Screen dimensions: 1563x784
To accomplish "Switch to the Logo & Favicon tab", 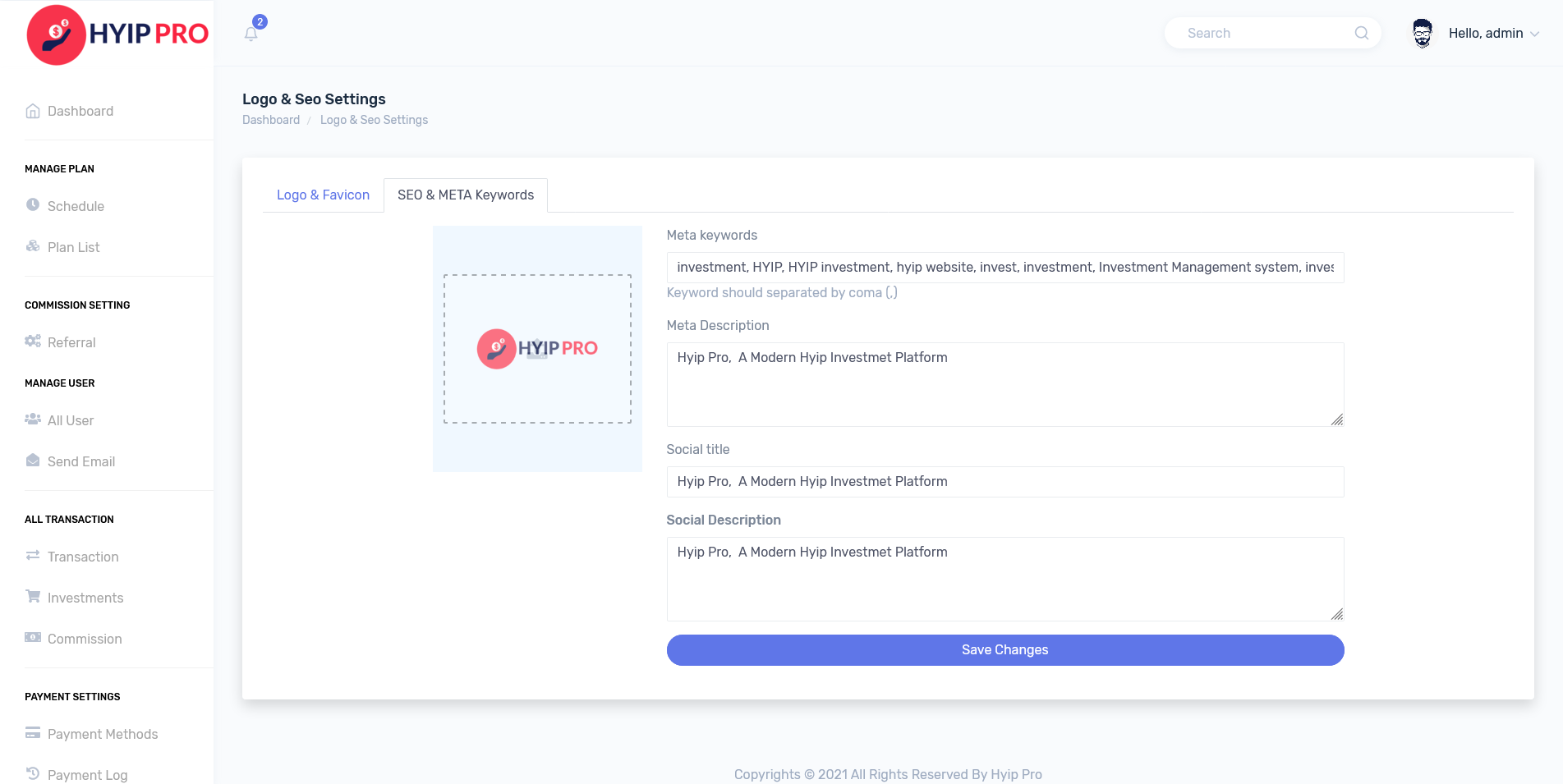I will (323, 195).
